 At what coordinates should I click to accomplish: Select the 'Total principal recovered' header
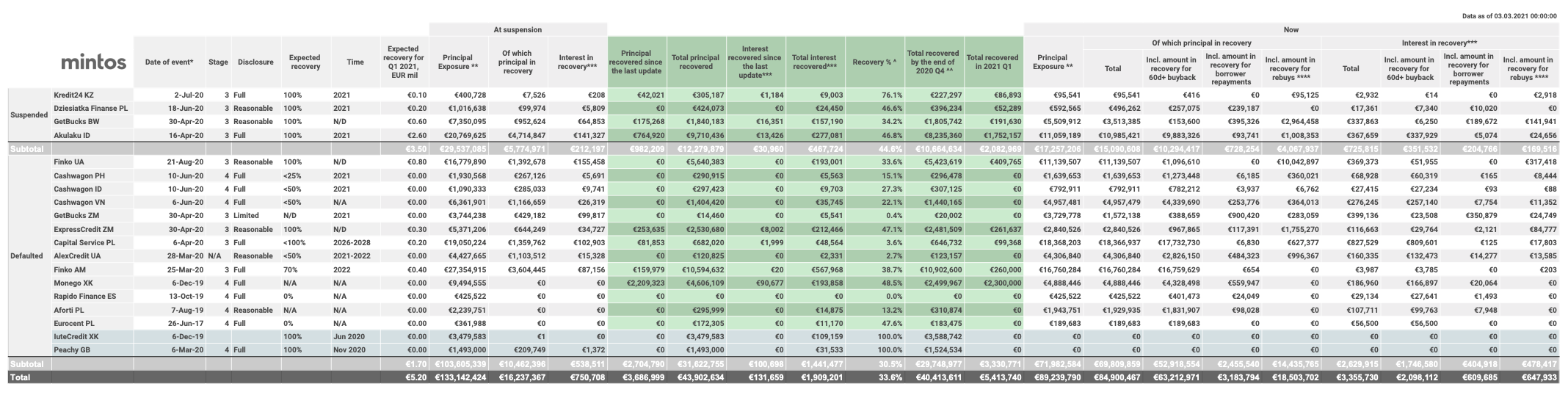tap(696, 62)
